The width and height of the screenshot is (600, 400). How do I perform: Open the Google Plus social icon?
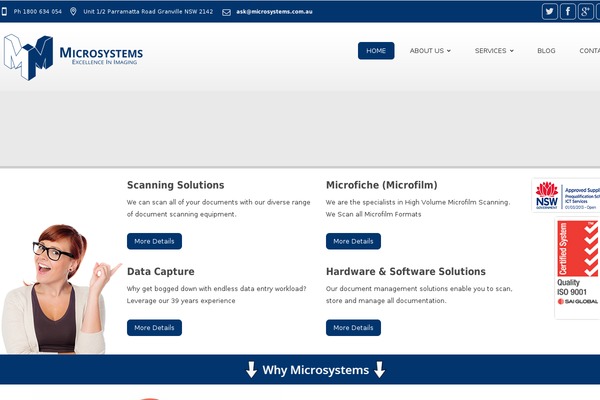click(x=585, y=11)
